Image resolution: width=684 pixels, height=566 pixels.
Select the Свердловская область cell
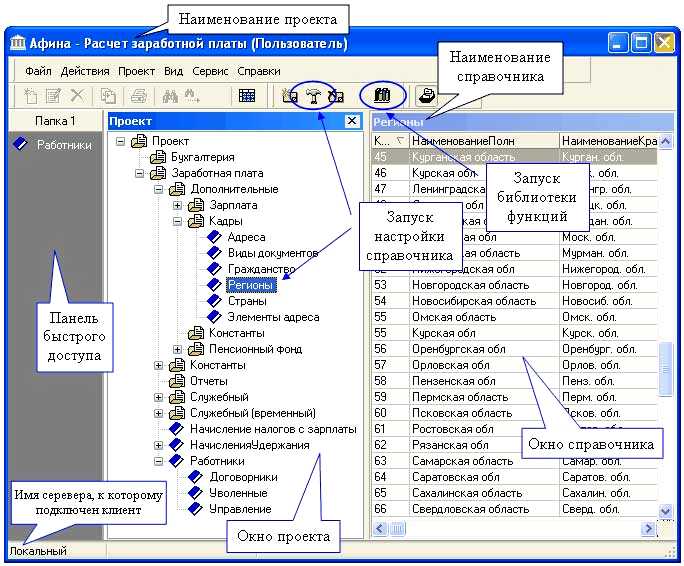[484, 509]
